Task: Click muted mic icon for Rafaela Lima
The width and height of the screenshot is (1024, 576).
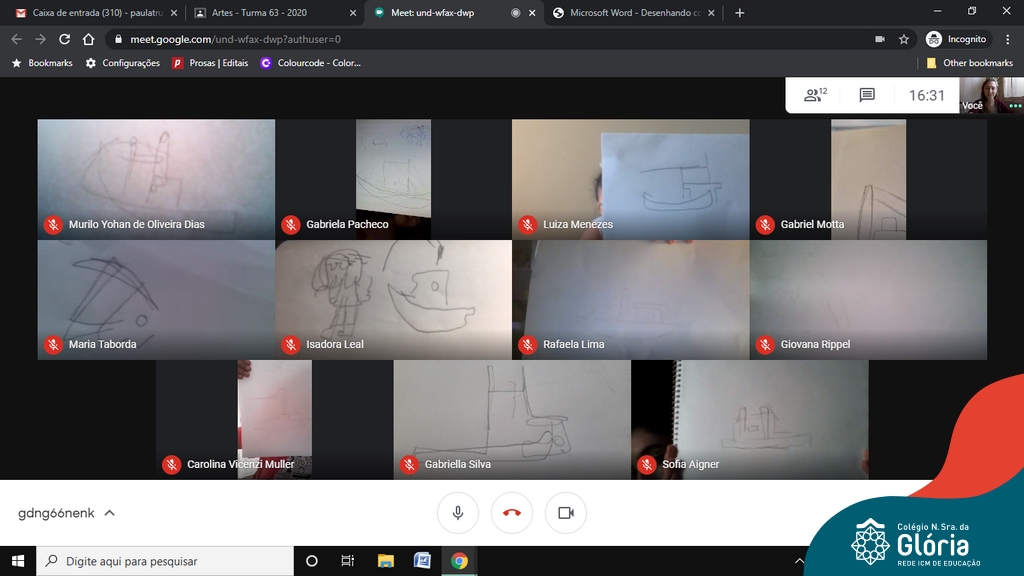Action: pos(528,345)
